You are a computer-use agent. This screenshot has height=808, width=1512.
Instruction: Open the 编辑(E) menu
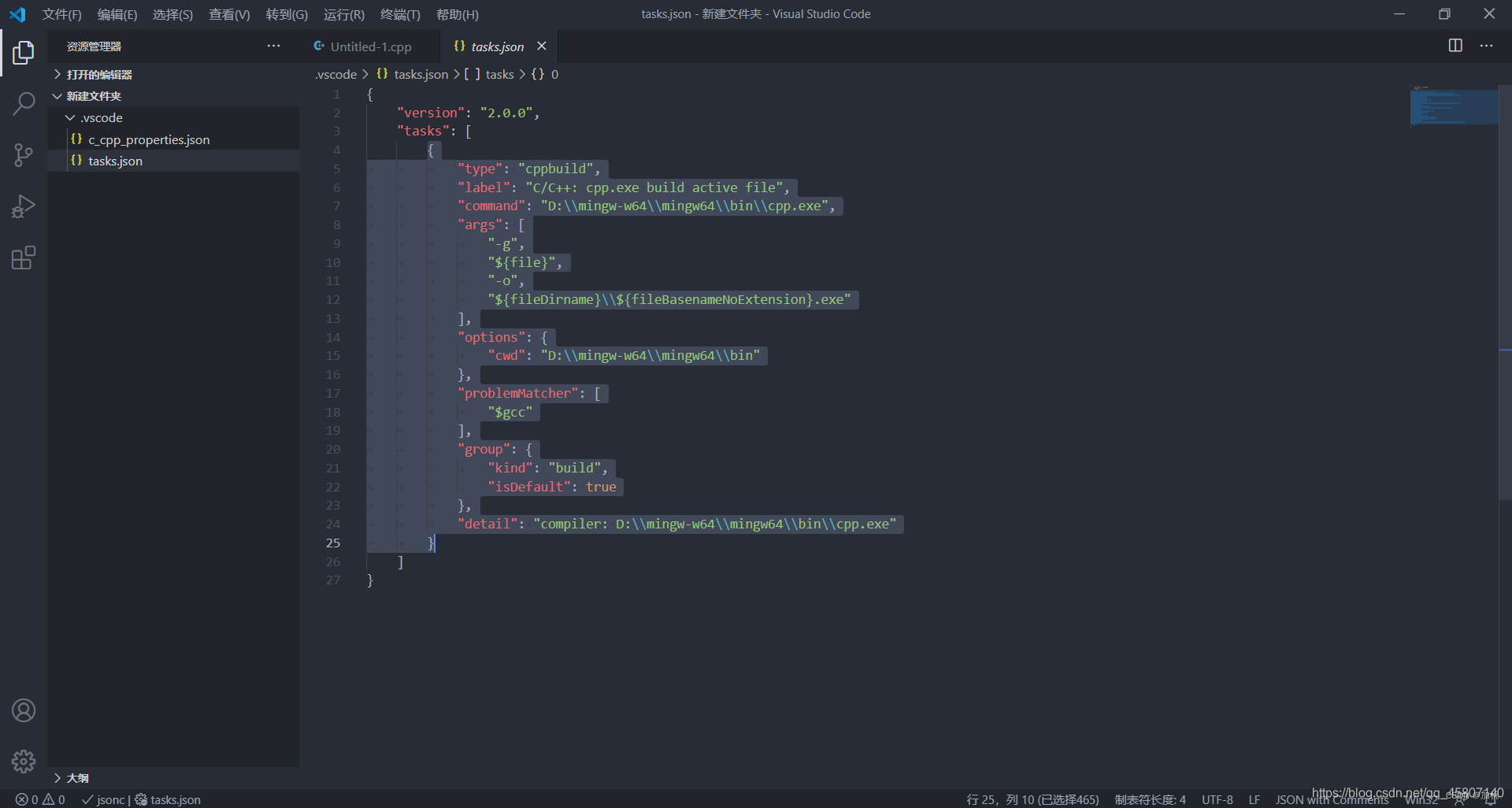[117, 14]
